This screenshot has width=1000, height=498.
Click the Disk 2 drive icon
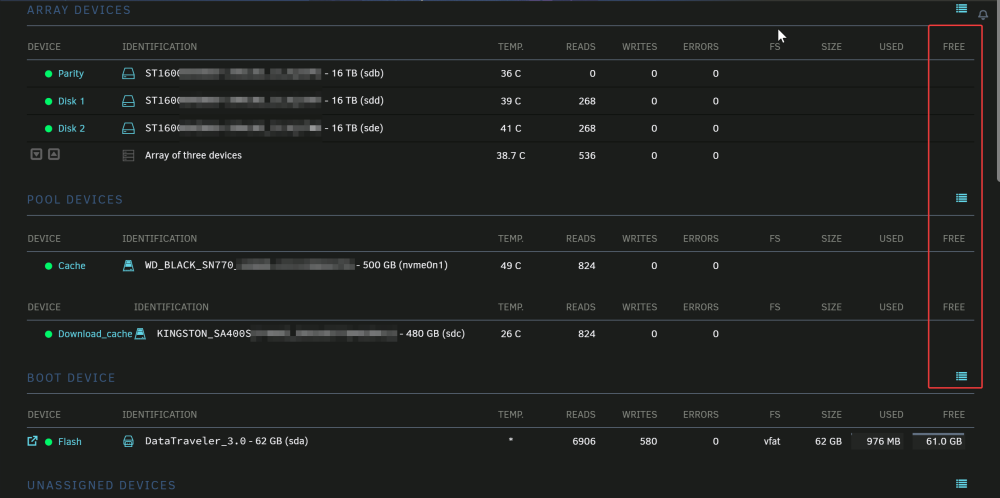128,129
